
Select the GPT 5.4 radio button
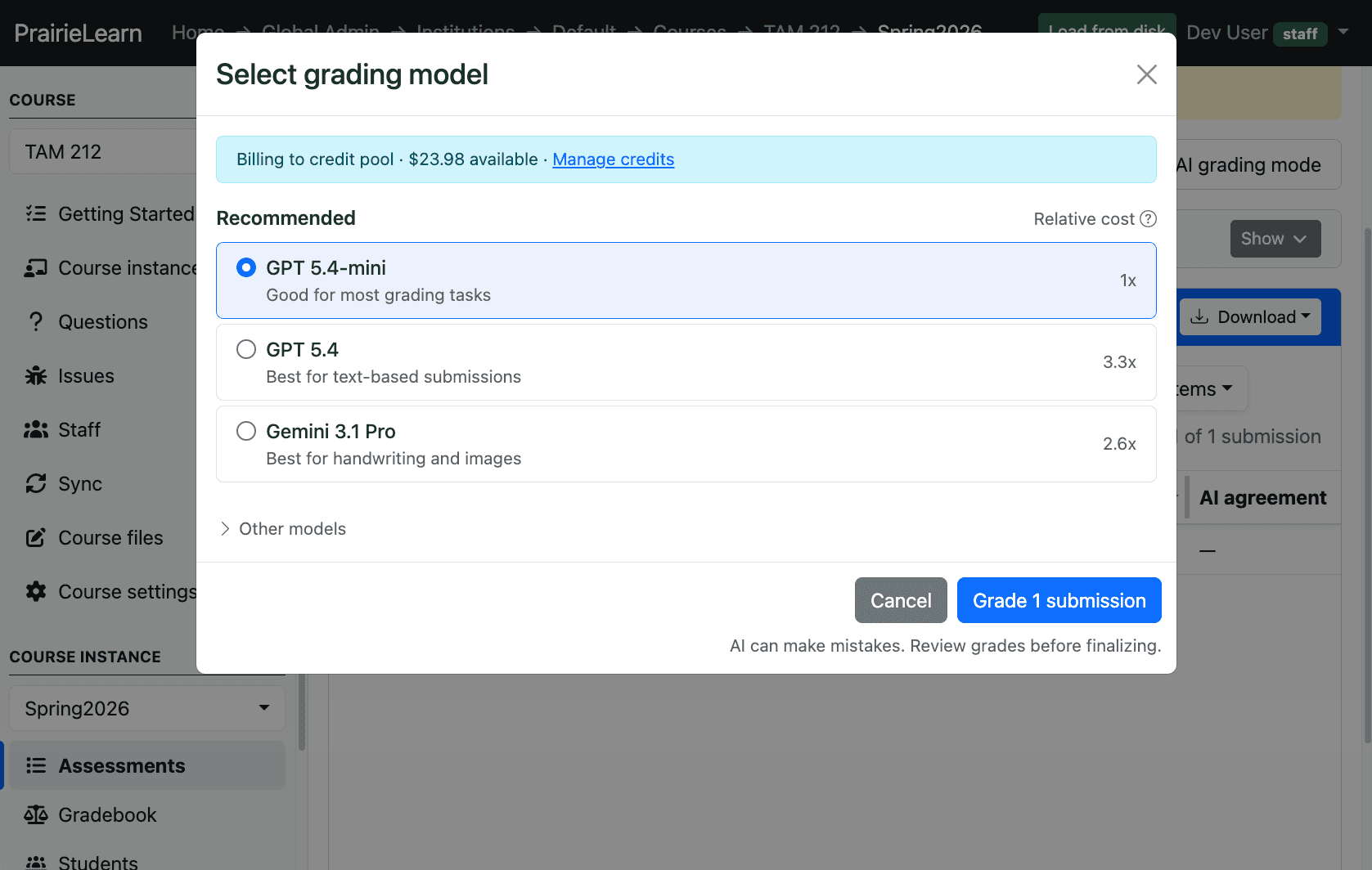pyautogui.click(x=246, y=350)
